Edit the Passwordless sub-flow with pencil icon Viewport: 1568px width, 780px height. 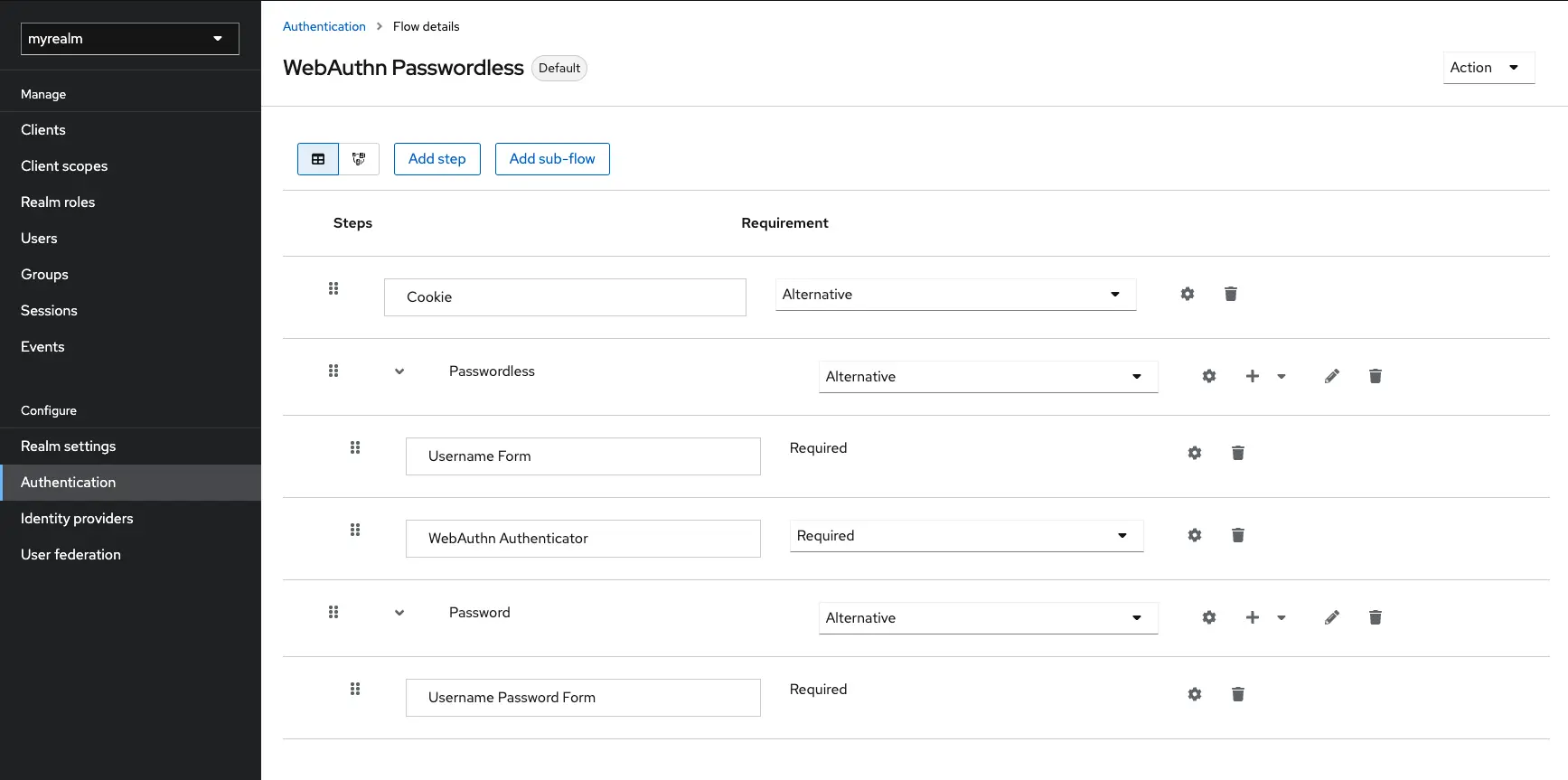pos(1332,376)
